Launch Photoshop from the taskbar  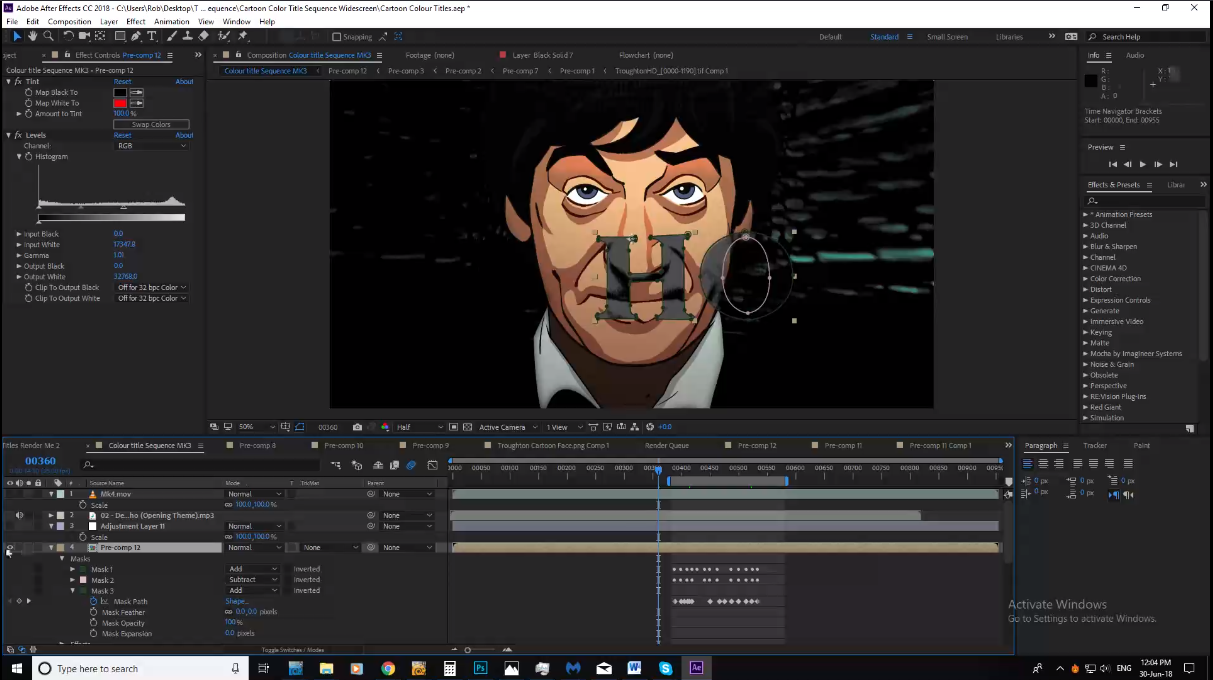[x=480, y=668]
